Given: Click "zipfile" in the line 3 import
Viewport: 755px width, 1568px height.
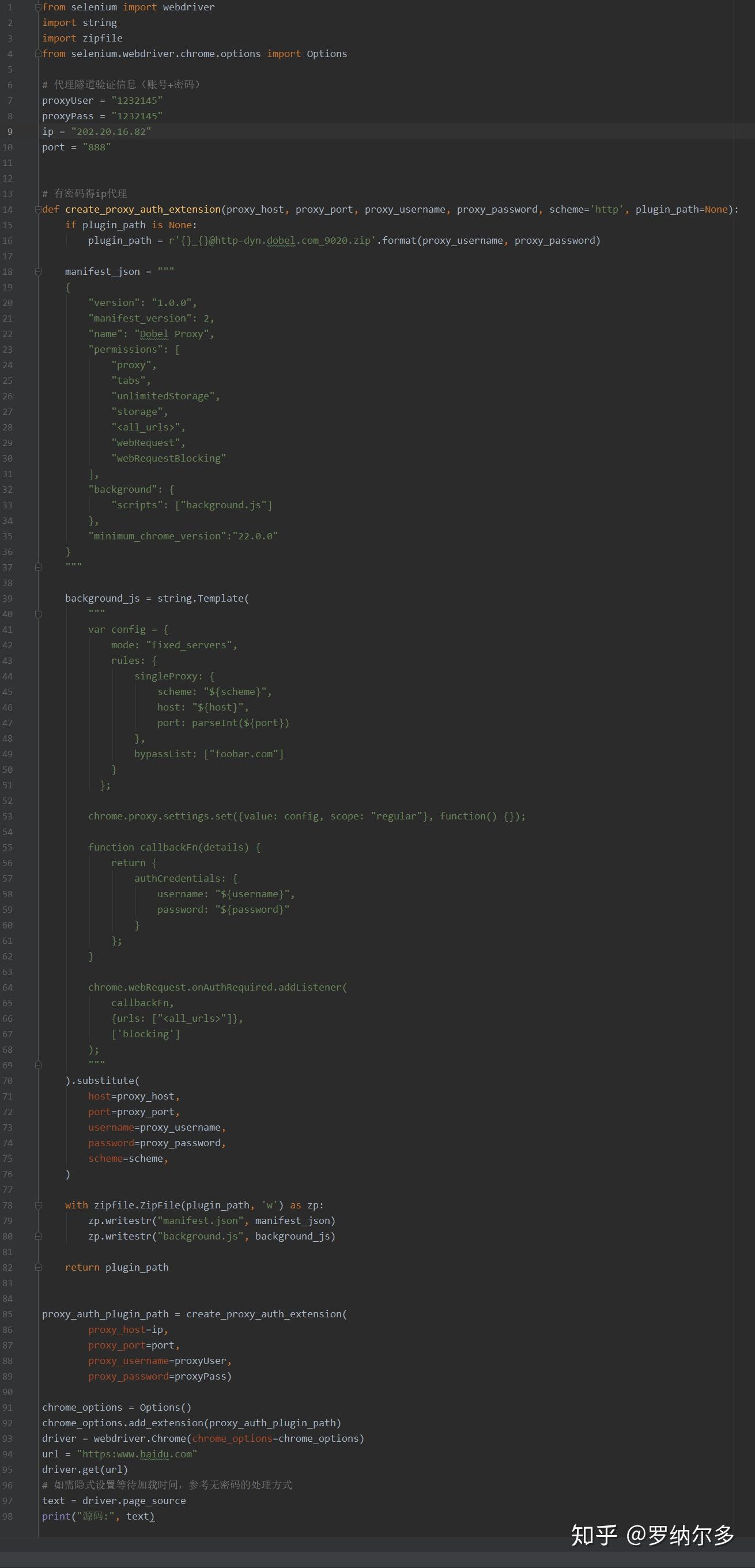Looking at the screenshot, I should [x=102, y=39].
